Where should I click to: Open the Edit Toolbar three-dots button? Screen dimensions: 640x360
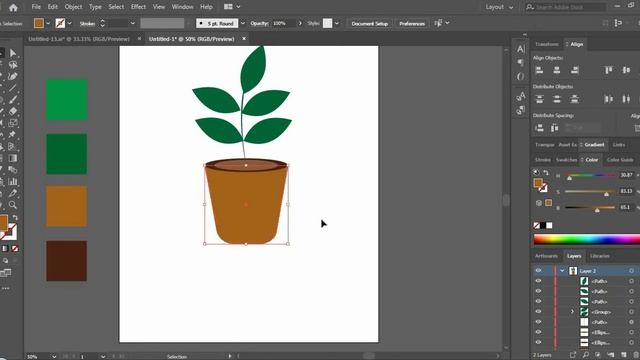(x=5, y=288)
